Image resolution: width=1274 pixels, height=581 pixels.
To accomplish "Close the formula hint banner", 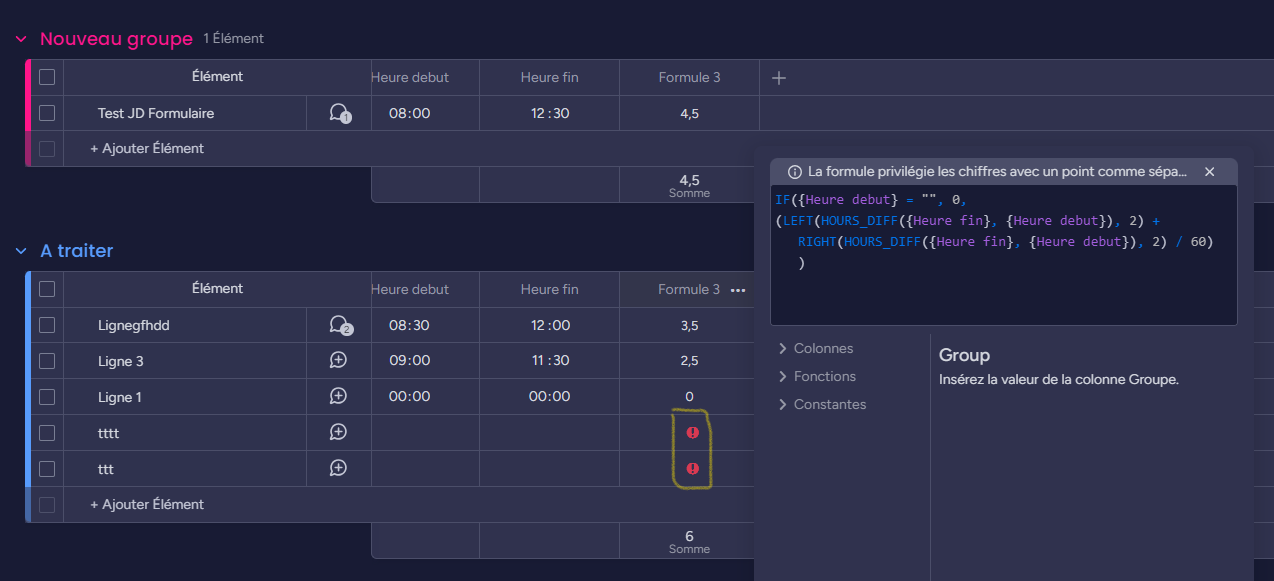I will [x=1209, y=172].
